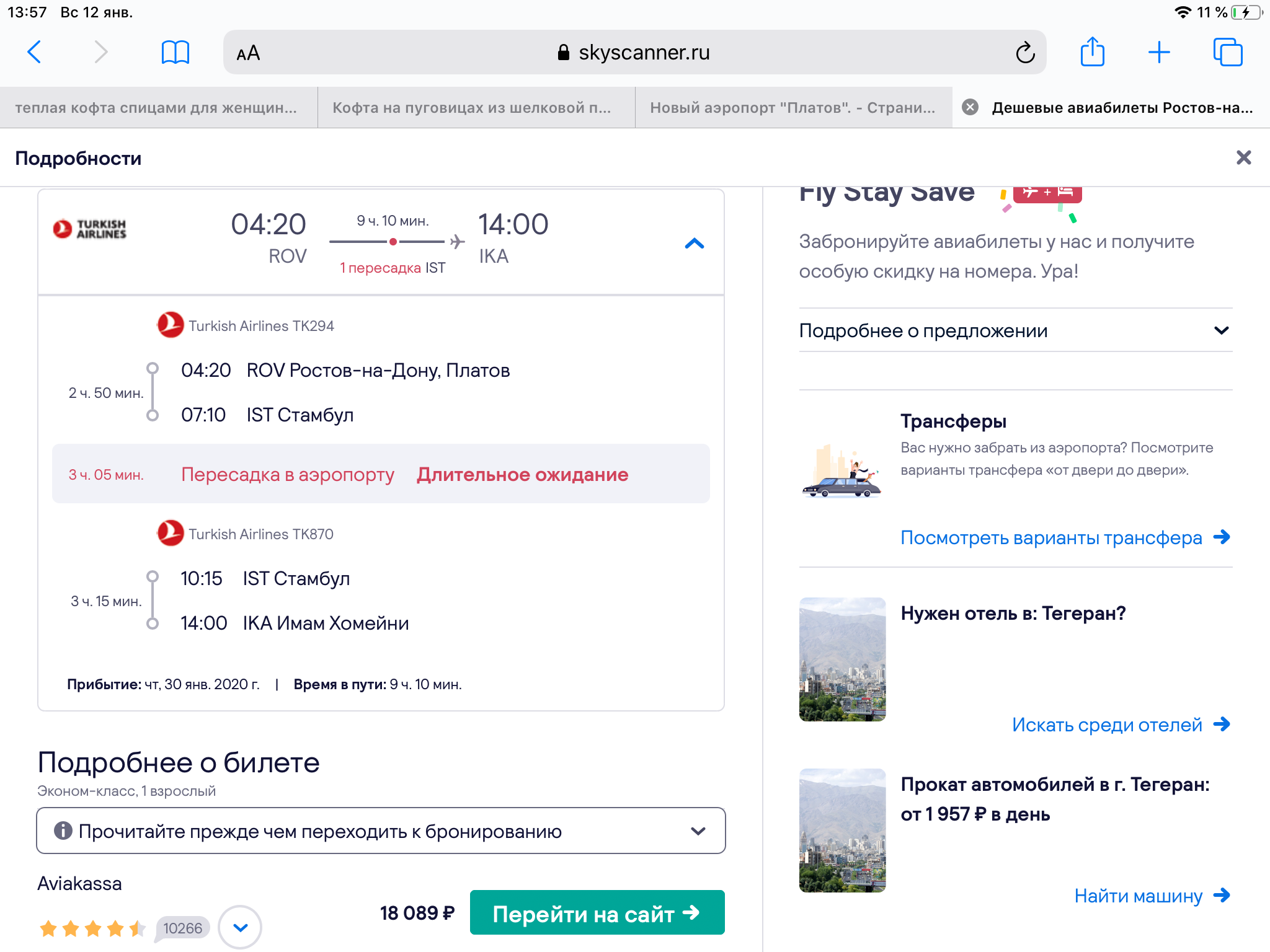Open Посмотреть варианты трансфера link
1270x952 pixels.
1065,537
